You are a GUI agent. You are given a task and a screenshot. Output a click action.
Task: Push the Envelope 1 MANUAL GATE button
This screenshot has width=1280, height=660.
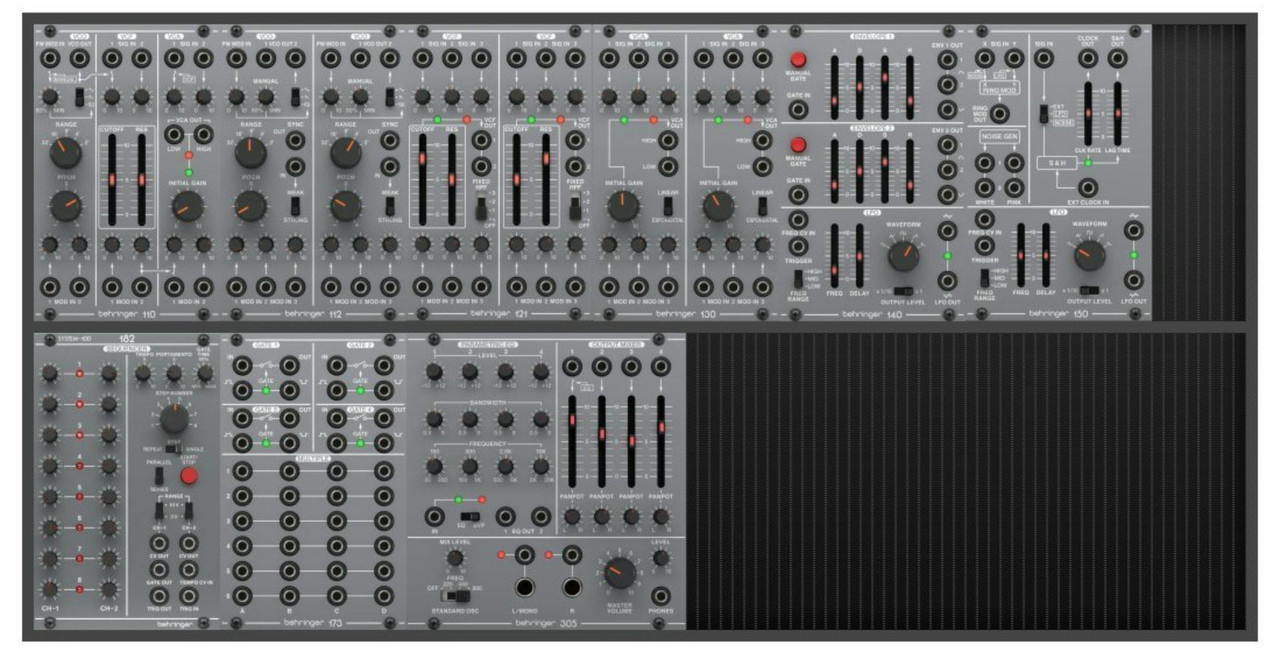click(x=798, y=61)
